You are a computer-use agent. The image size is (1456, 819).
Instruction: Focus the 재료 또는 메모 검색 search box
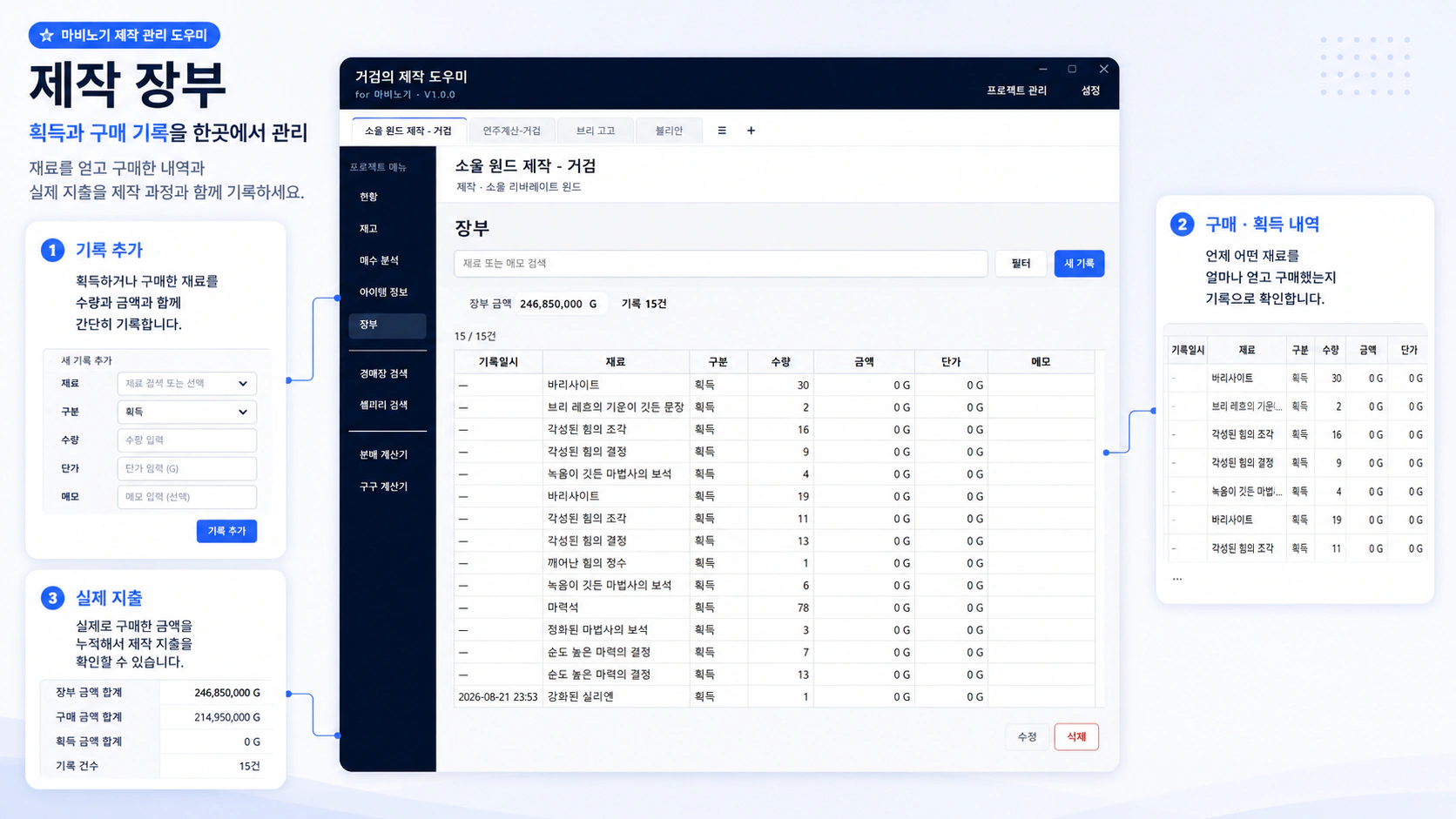click(x=720, y=264)
